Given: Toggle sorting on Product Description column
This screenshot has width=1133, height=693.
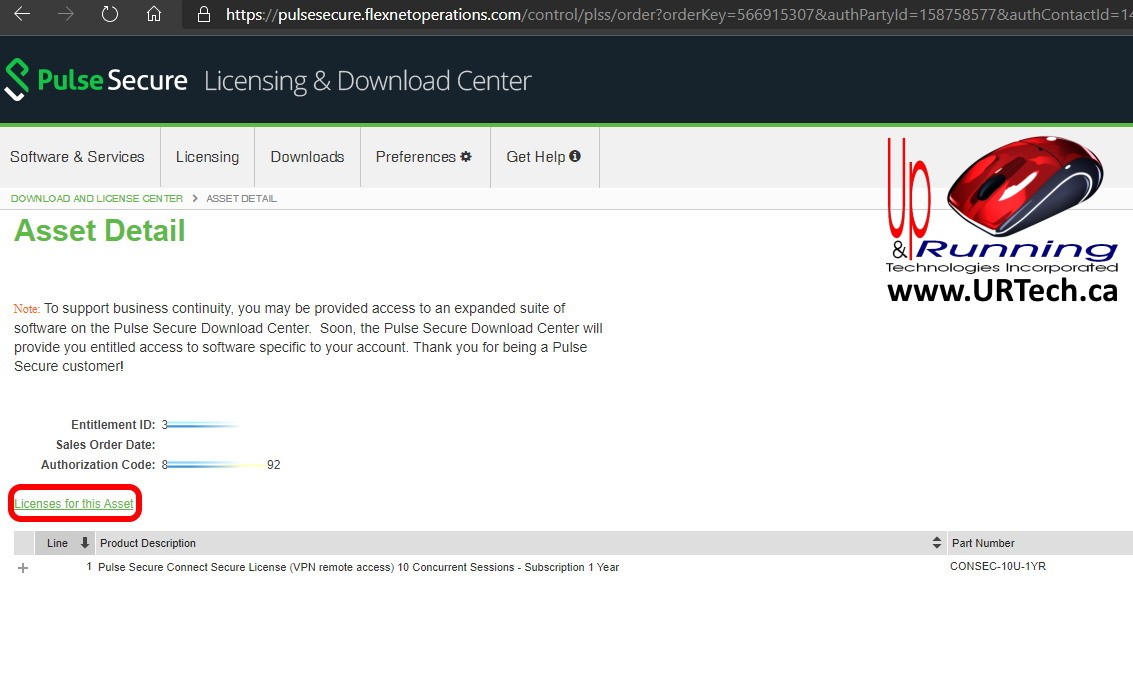Looking at the screenshot, I should (x=936, y=543).
